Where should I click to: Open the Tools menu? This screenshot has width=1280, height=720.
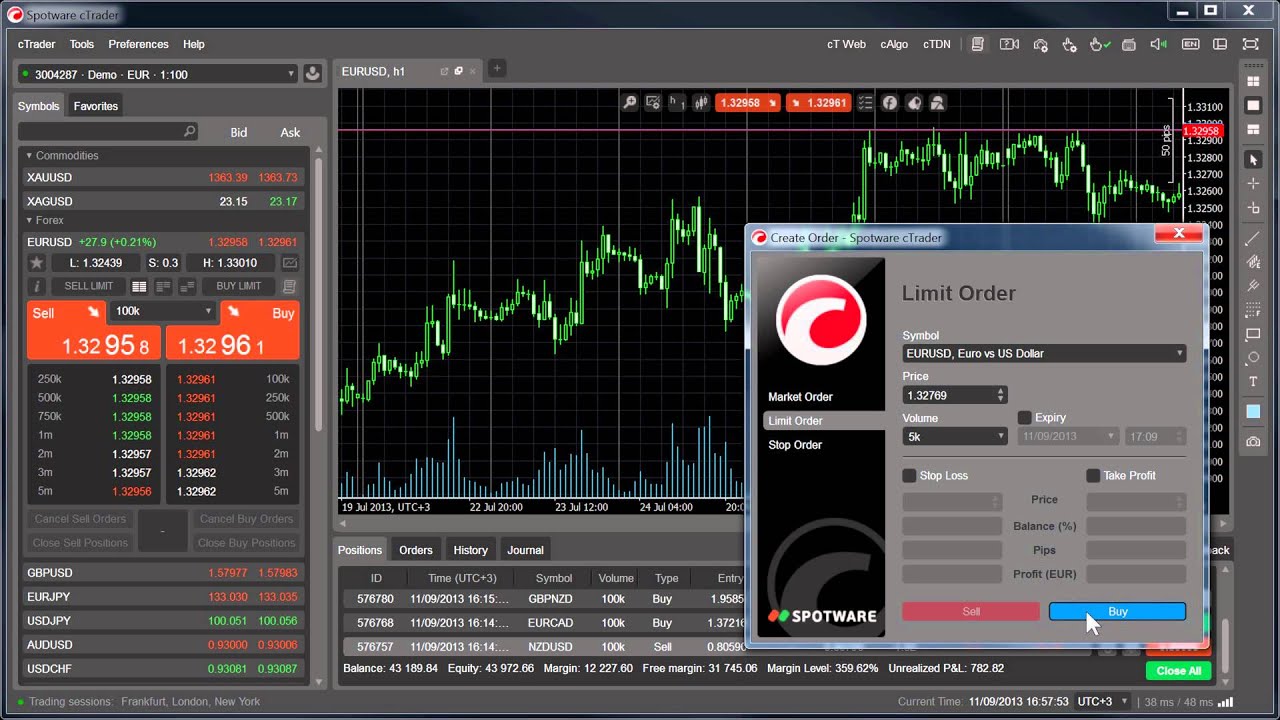(x=82, y=44)
